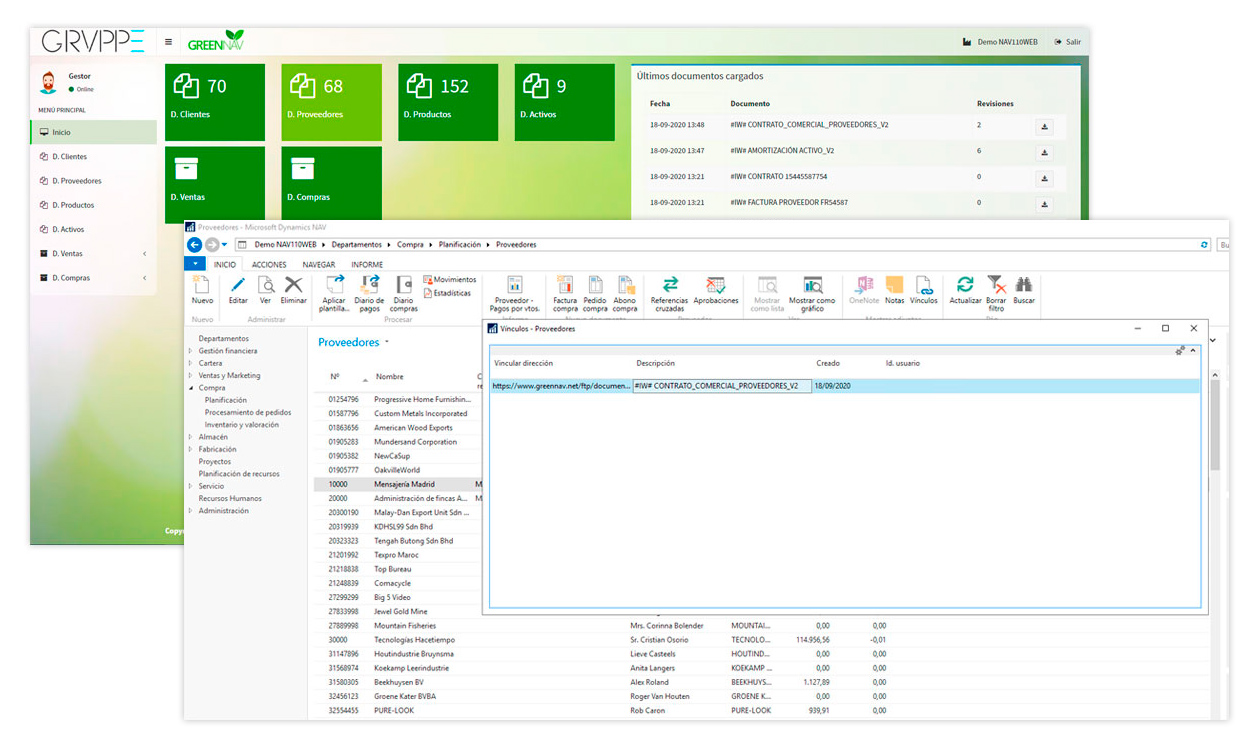The height and width of the screenshot is (746, 1255).
Task: Click the Ver icon in the ribbon
Action: tap(265, 291)
